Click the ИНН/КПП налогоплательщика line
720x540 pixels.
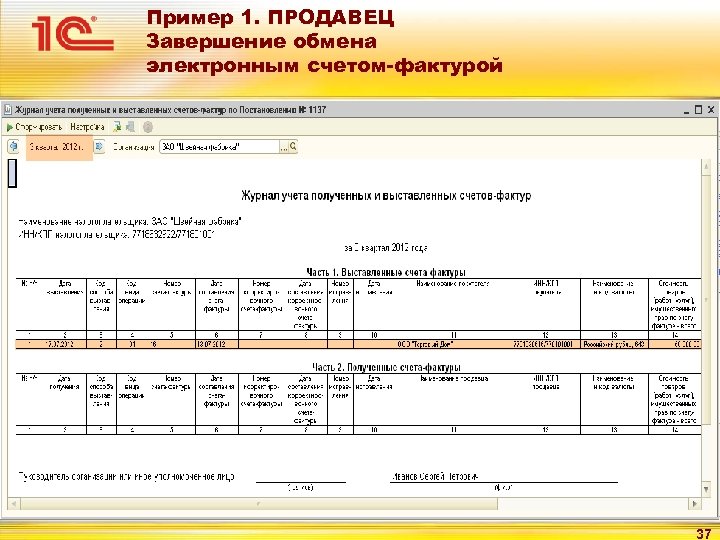117,235
